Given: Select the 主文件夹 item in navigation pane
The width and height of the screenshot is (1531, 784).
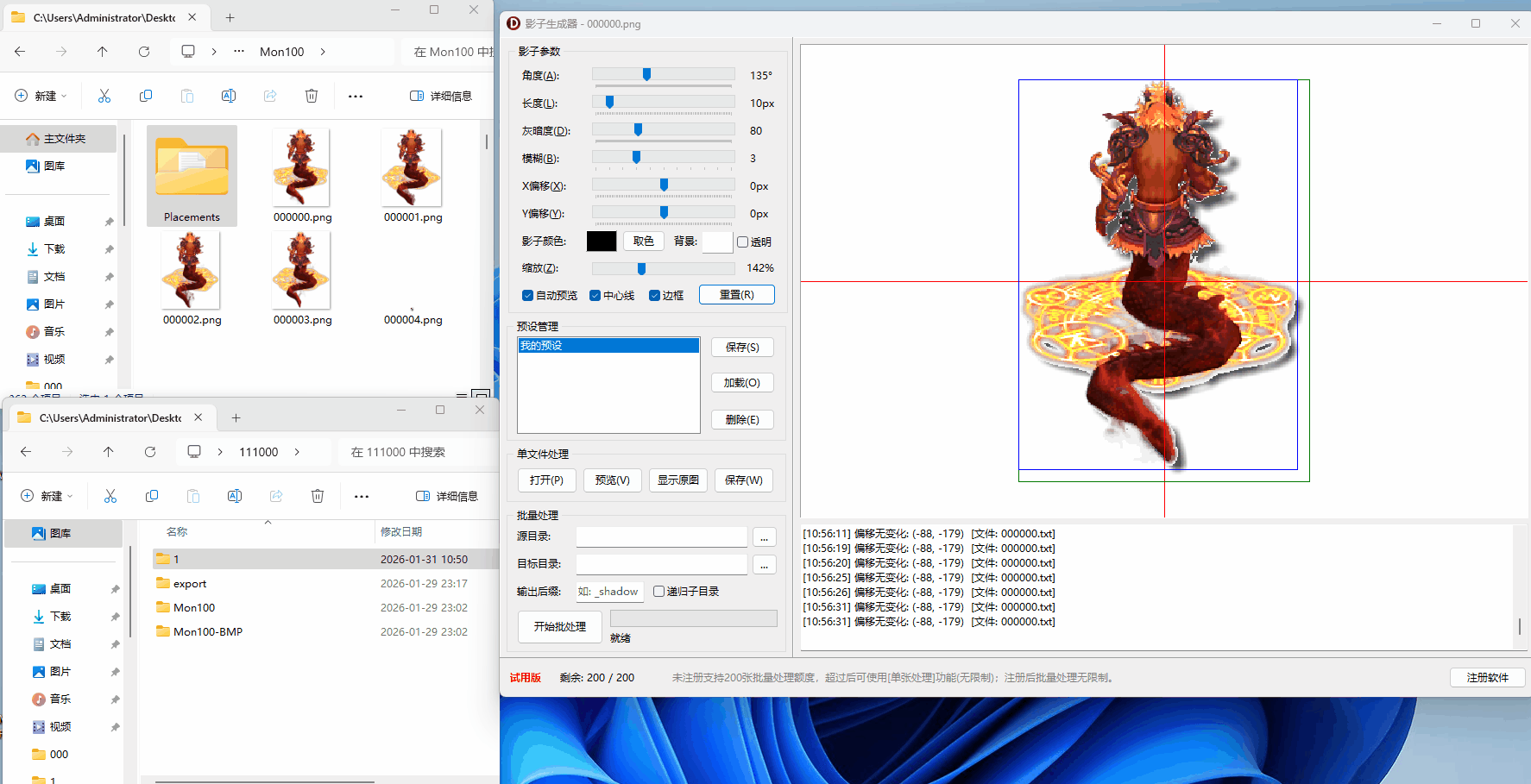Looking at the screenshot, I should [64, 139].
